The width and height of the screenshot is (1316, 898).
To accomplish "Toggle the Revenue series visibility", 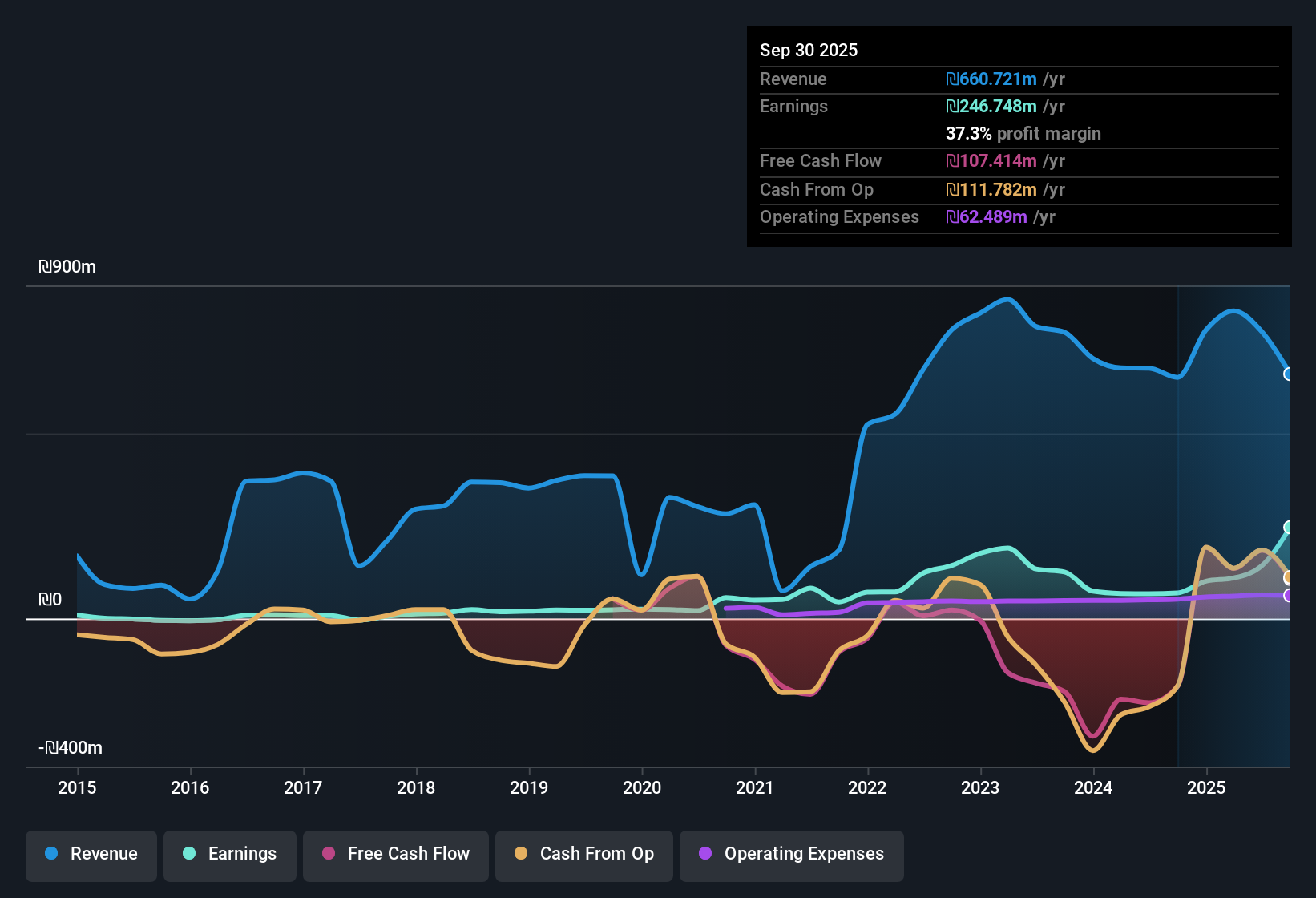I will click(91, 854).
